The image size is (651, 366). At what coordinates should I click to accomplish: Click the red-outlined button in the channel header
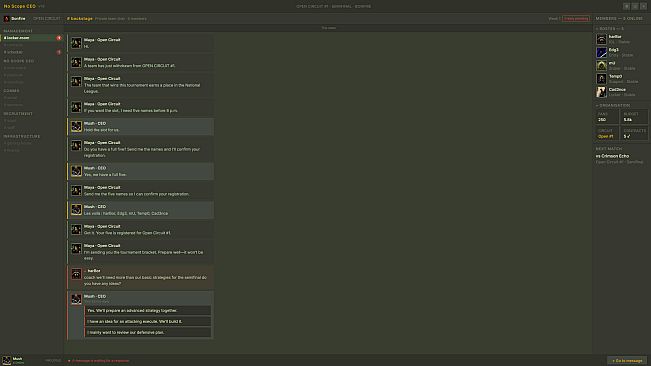pos(576,19)
